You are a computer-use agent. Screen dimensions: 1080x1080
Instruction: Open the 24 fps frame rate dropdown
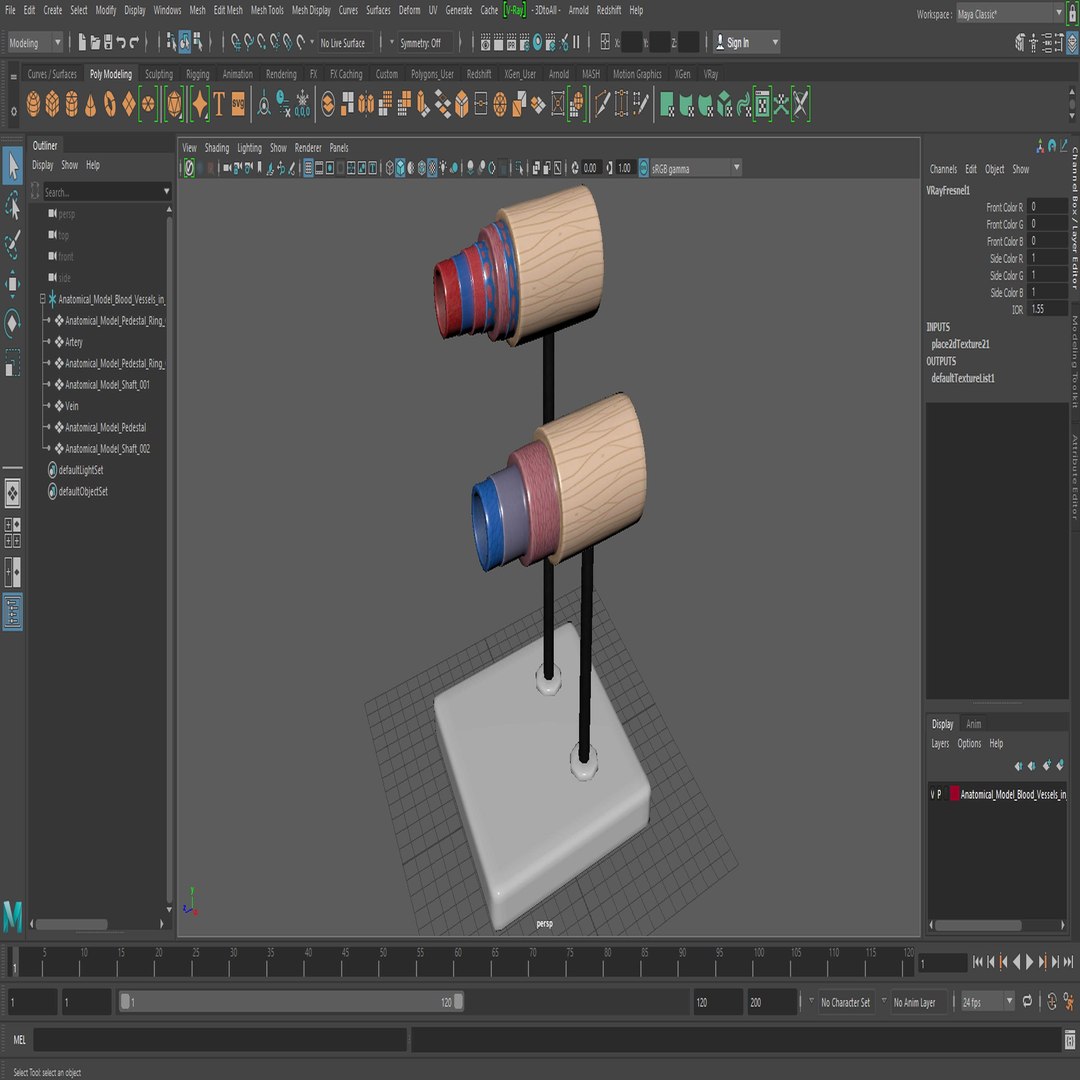988,1002
